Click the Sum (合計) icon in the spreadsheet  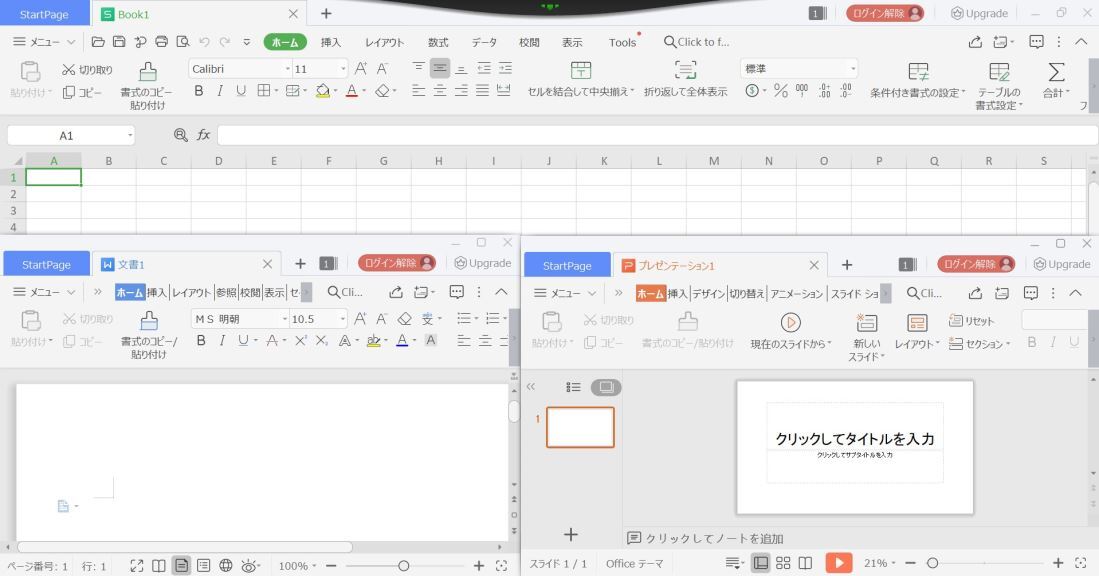tap(1054, 72)
